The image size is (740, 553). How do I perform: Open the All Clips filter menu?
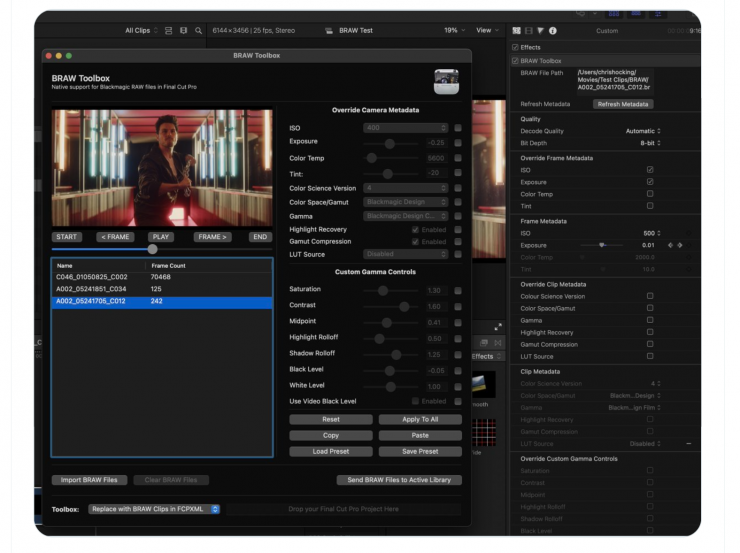[142, 31]
